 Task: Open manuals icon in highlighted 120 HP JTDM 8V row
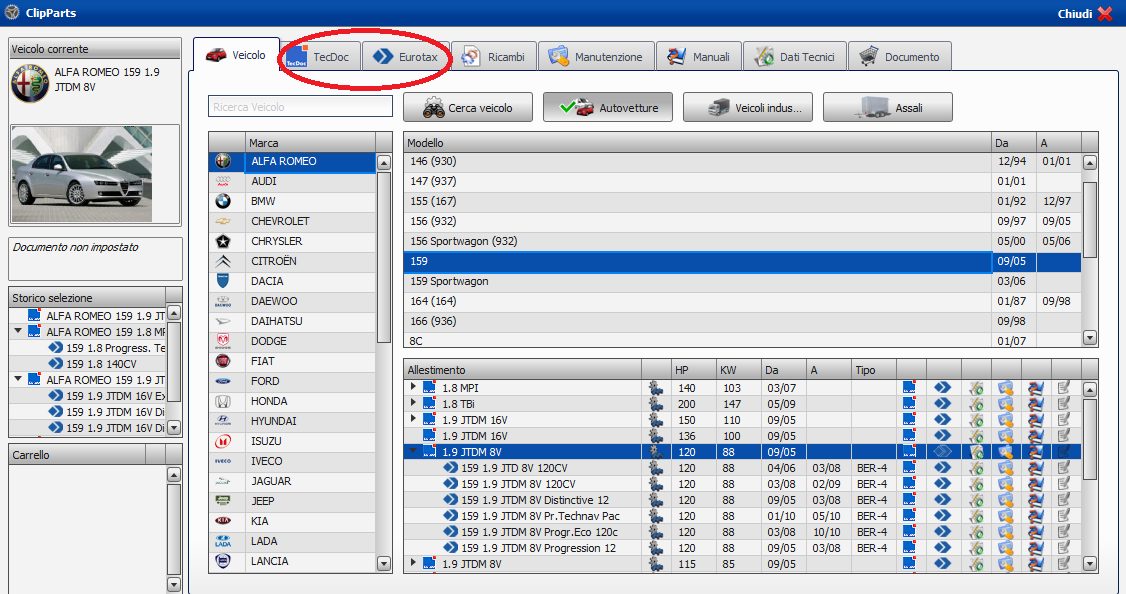(1035, 452)
